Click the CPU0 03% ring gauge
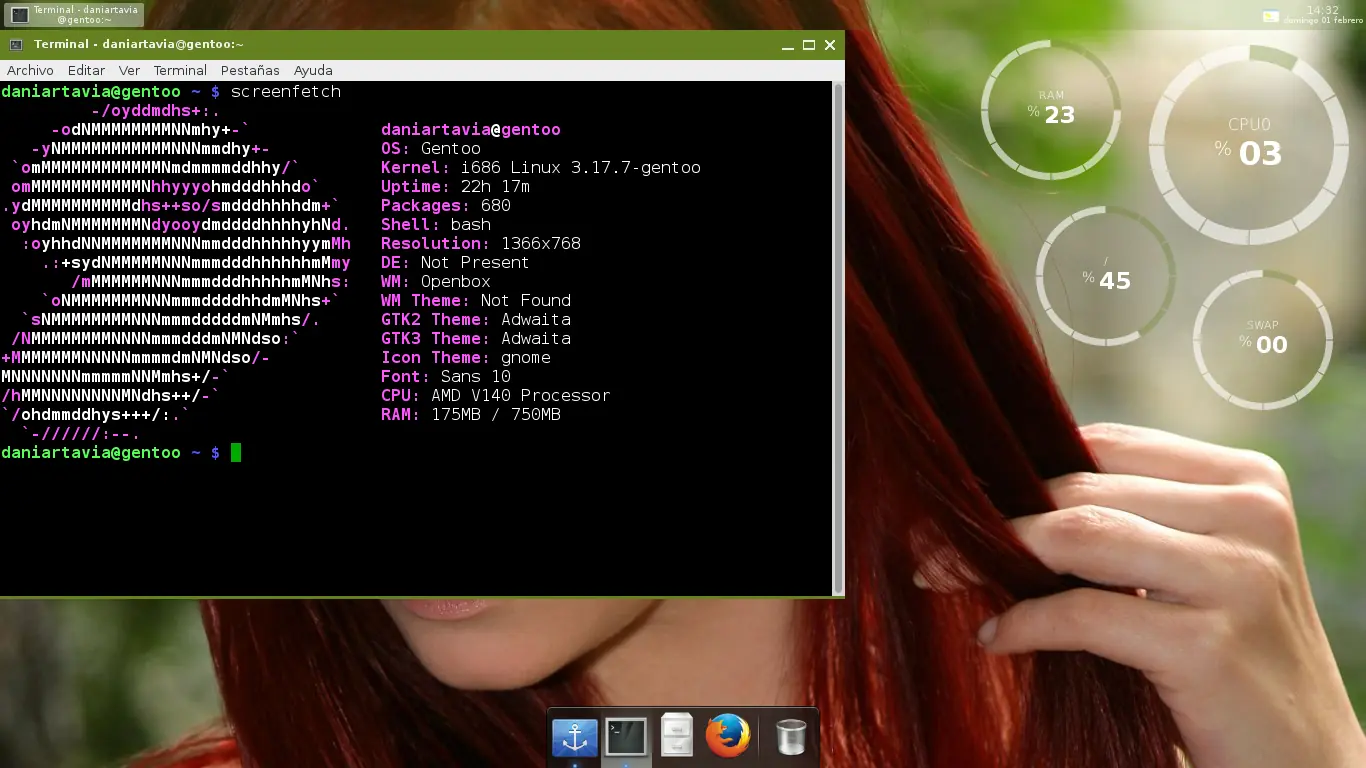1366x768 pixels. (1250, 145)
